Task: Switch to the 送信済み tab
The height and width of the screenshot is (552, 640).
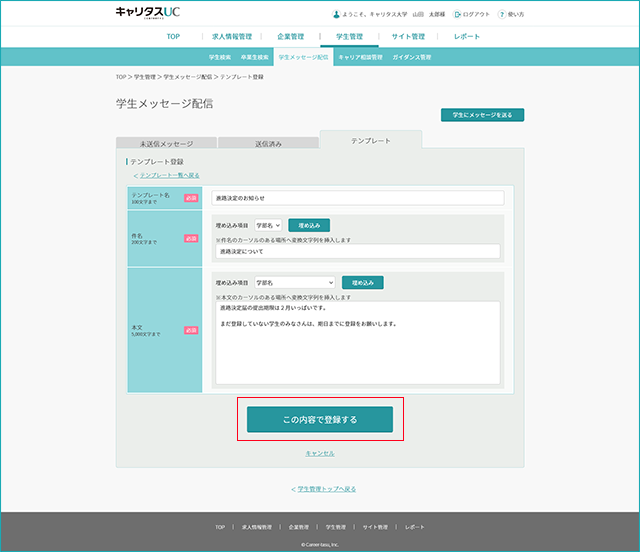Action: tap(268, 143)
